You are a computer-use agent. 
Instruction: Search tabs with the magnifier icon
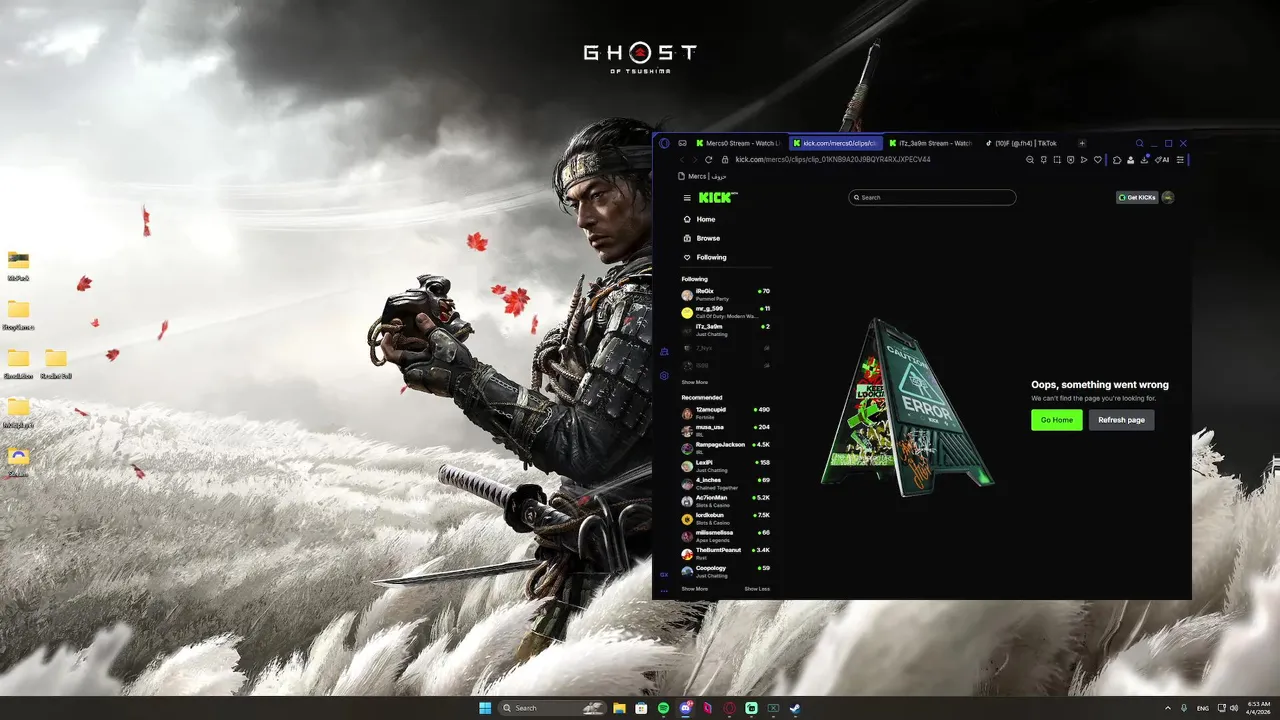pyautogui.click(x=1139, y=143)
